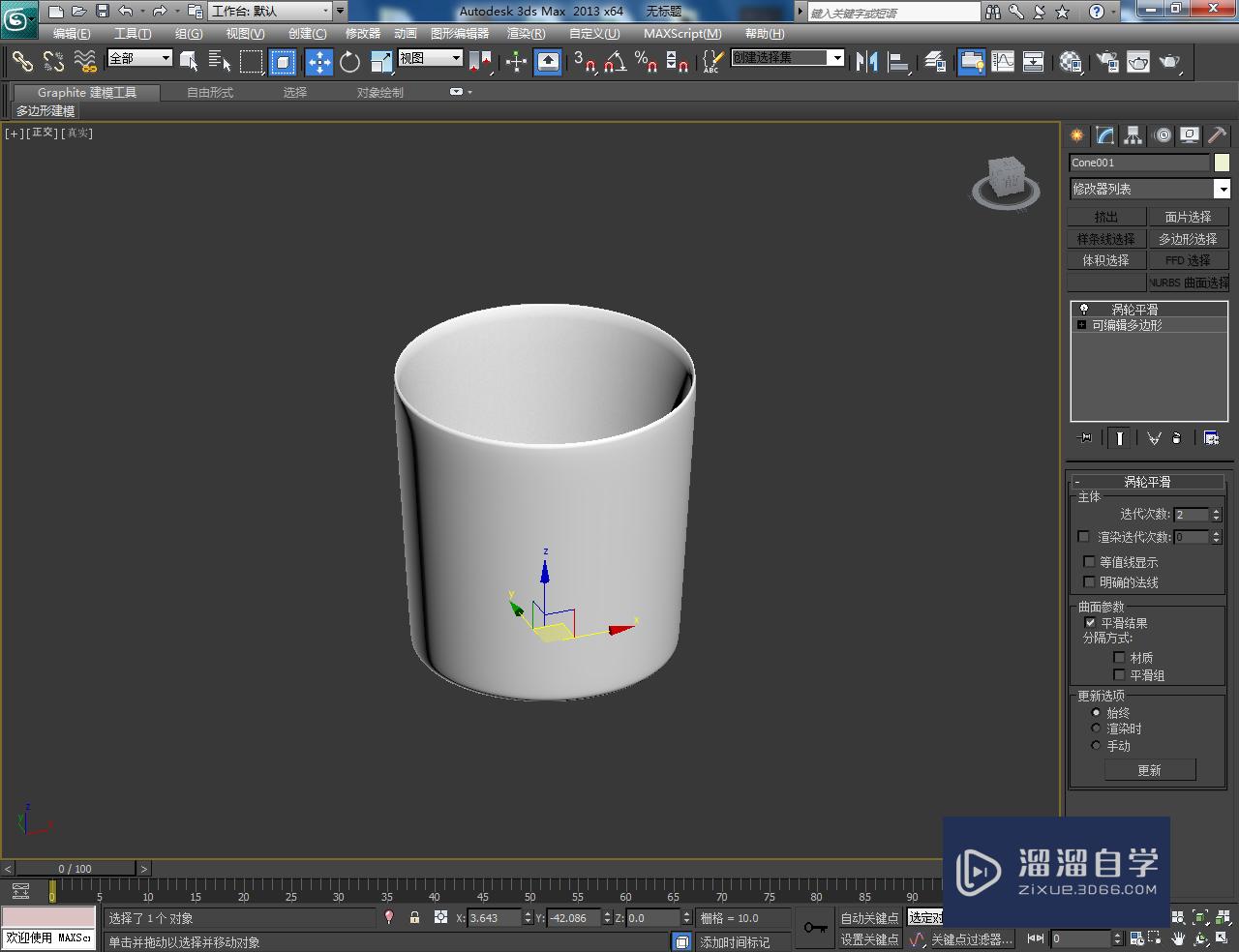Open the Material Editor

click(x=1071, y=62)
